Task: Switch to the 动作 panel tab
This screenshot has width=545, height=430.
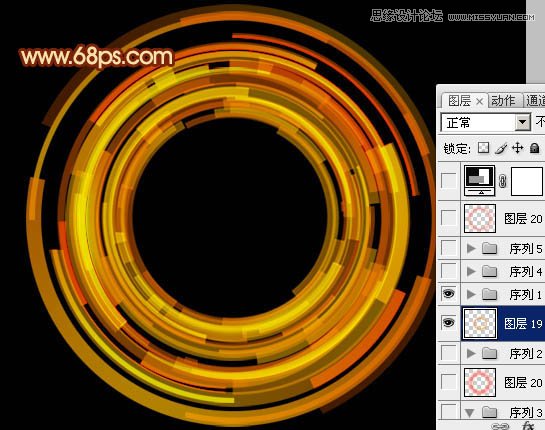Action: 503,101
